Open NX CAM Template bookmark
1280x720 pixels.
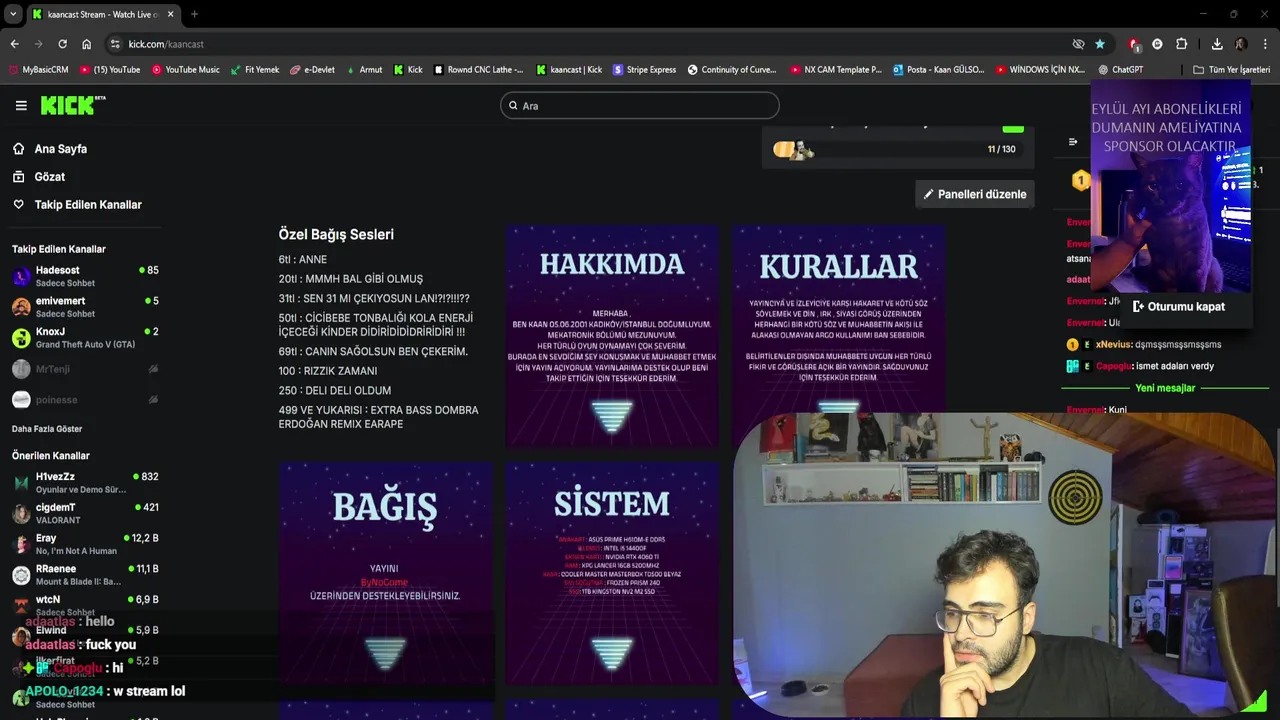tap(836, 70)
